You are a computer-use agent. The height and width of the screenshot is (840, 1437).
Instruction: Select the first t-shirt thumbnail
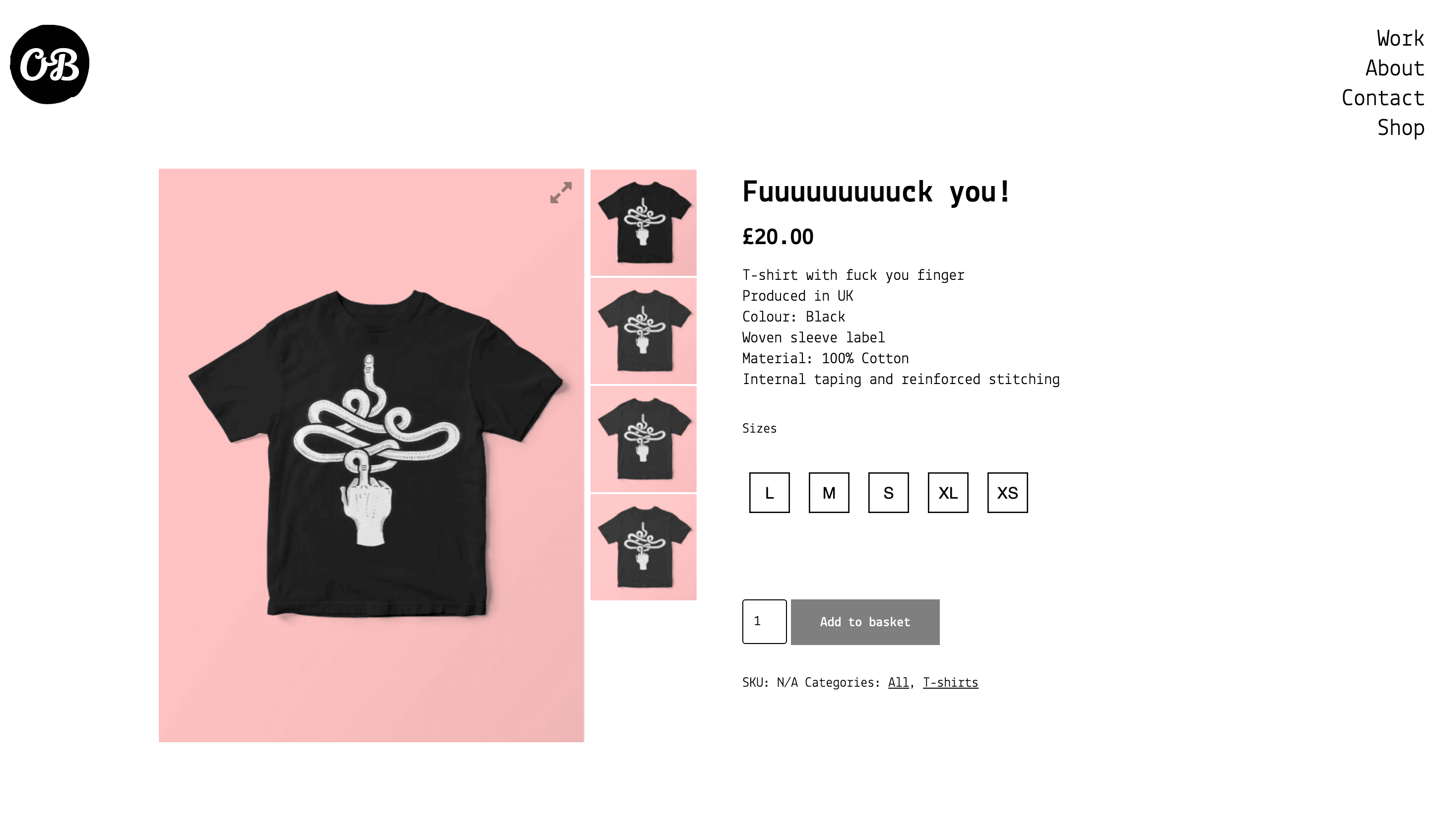(x=643, y=222)
